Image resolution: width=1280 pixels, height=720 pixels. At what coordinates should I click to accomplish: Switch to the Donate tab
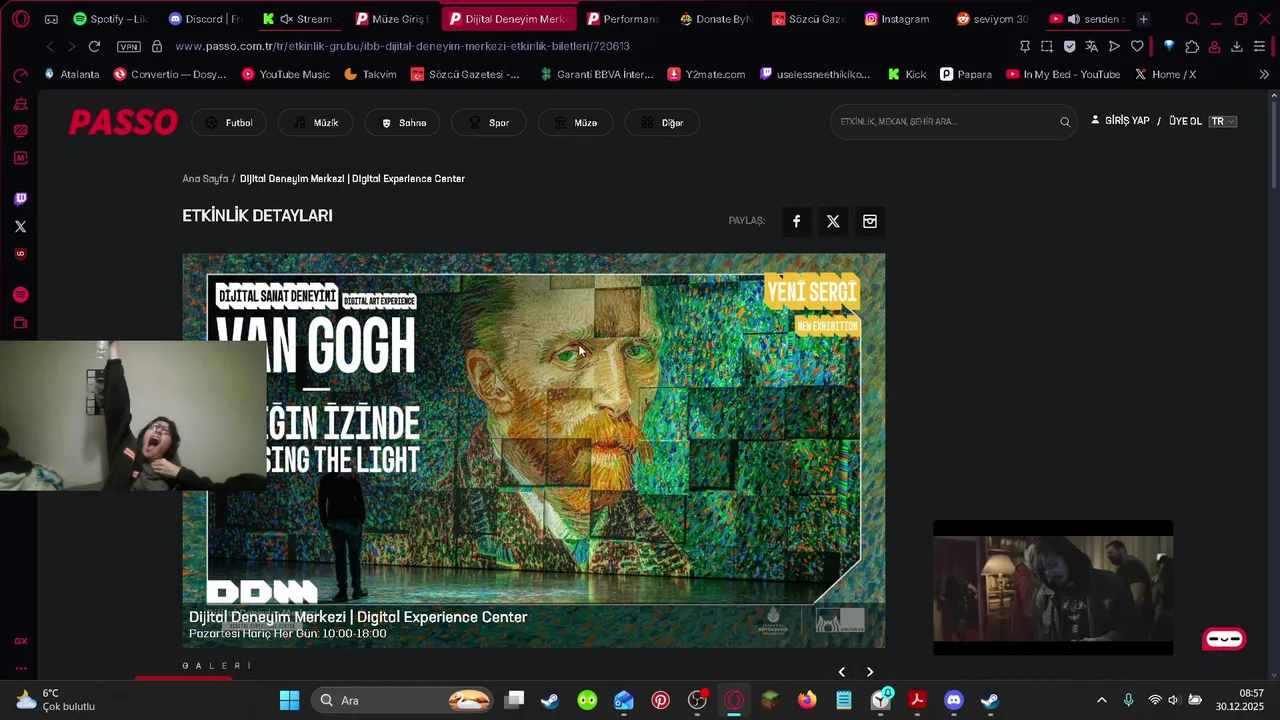point(716,19)
